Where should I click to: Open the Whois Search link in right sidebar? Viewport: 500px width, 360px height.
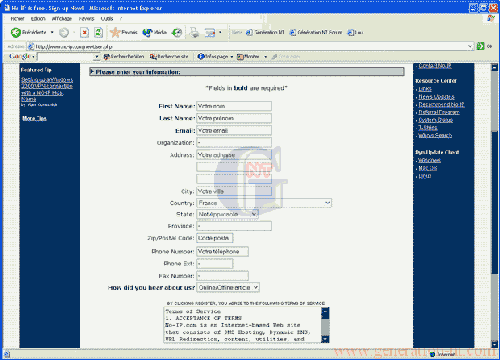coord(435,135)
